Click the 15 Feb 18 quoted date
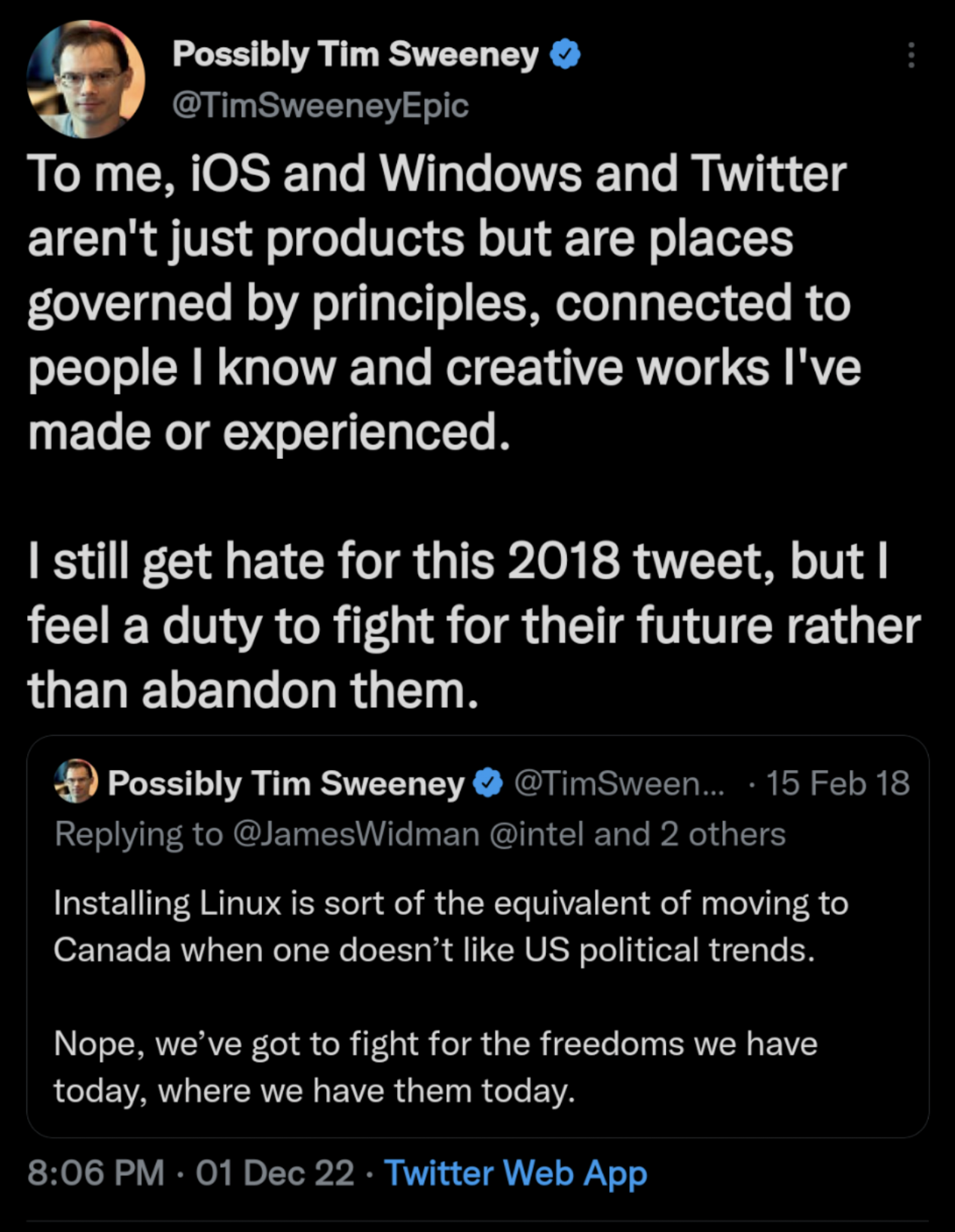The image size is (955, 1232). [838, 784]
